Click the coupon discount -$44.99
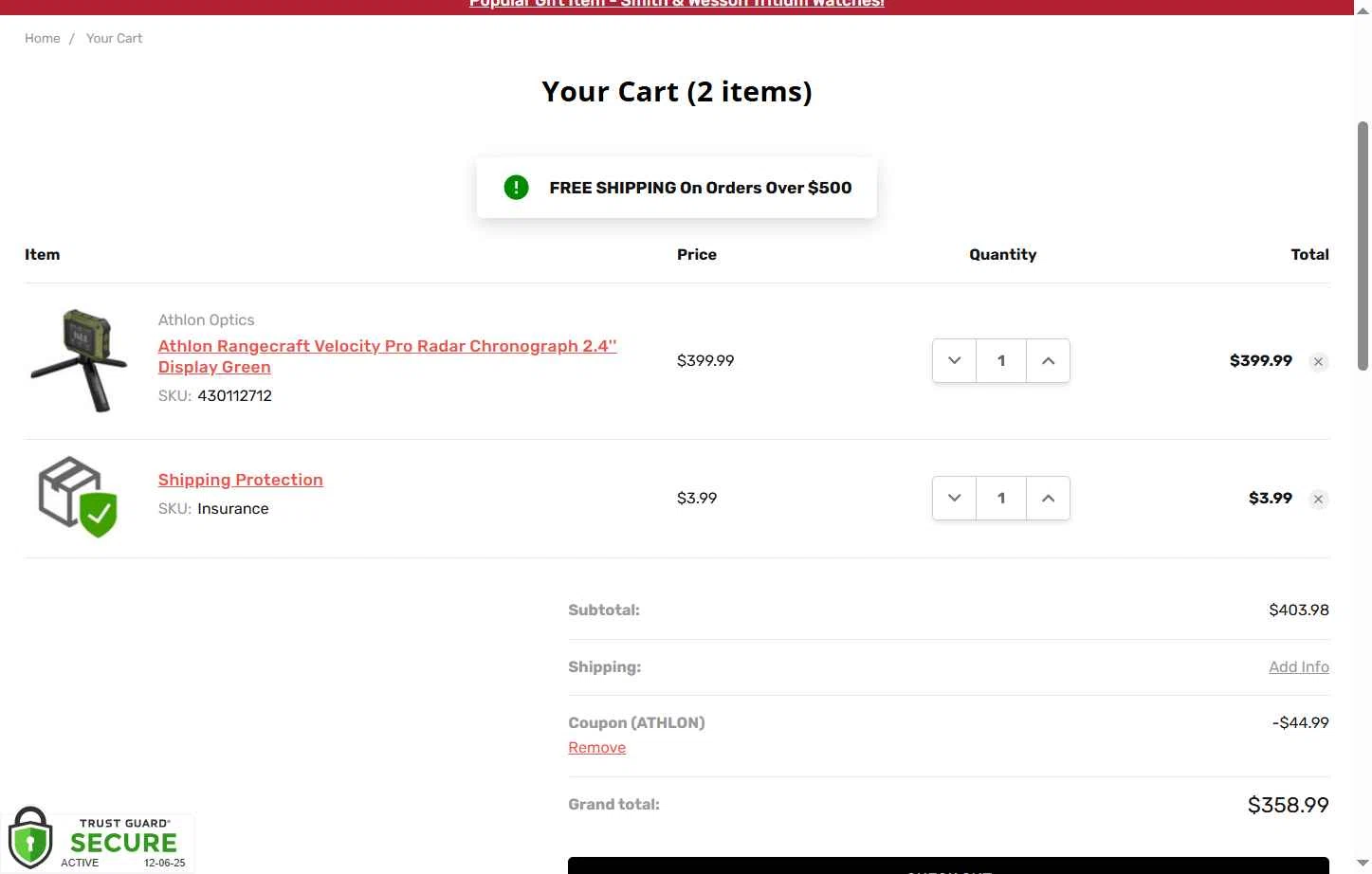The image size is (1372, 874). pos(1300,722)
